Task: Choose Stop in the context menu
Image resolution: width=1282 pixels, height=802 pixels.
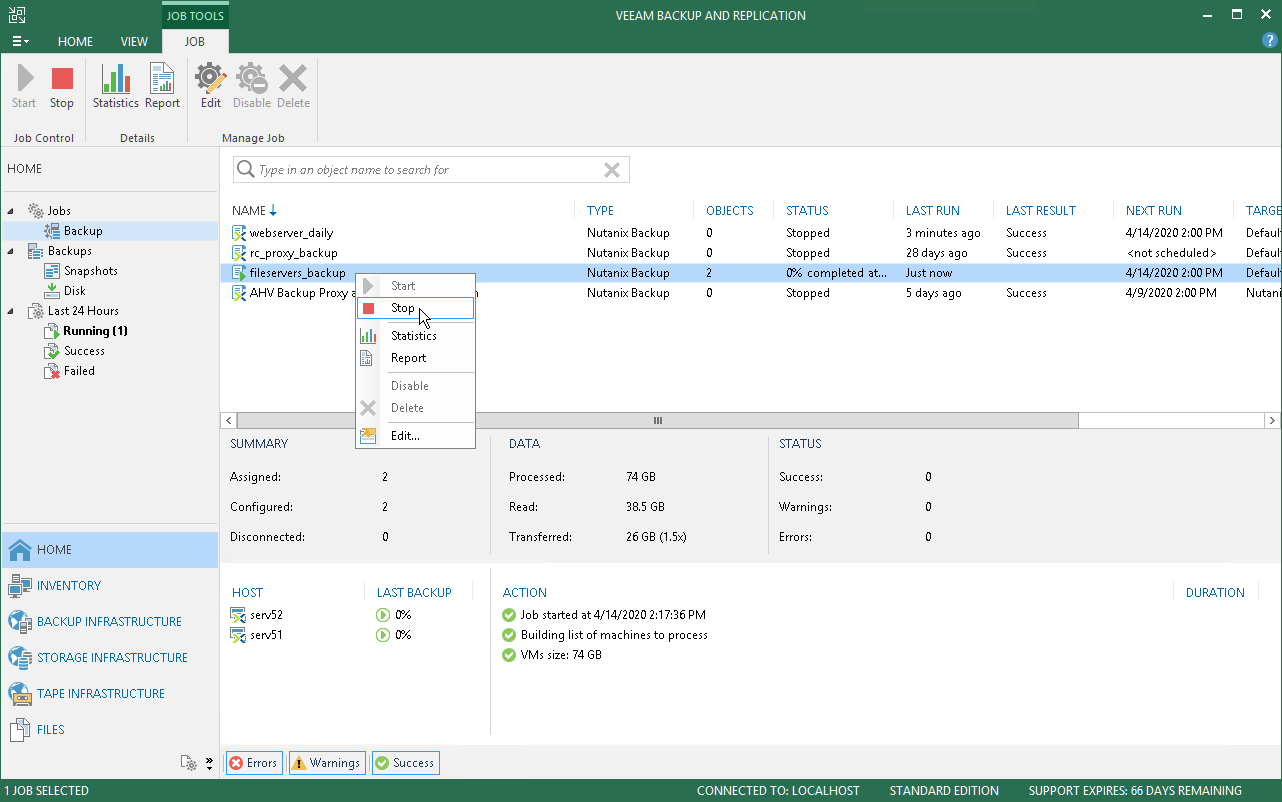Action: [415, 308]
